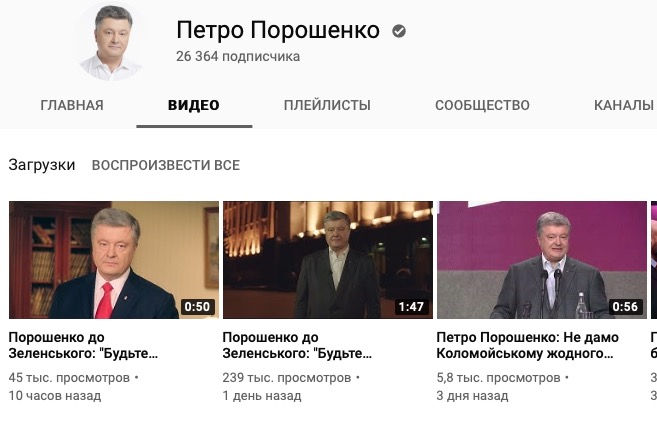This screenshot has height=429, width=657.
Task: Click the 26 364 подписчика subscriber count
Action: coord(238,56)
